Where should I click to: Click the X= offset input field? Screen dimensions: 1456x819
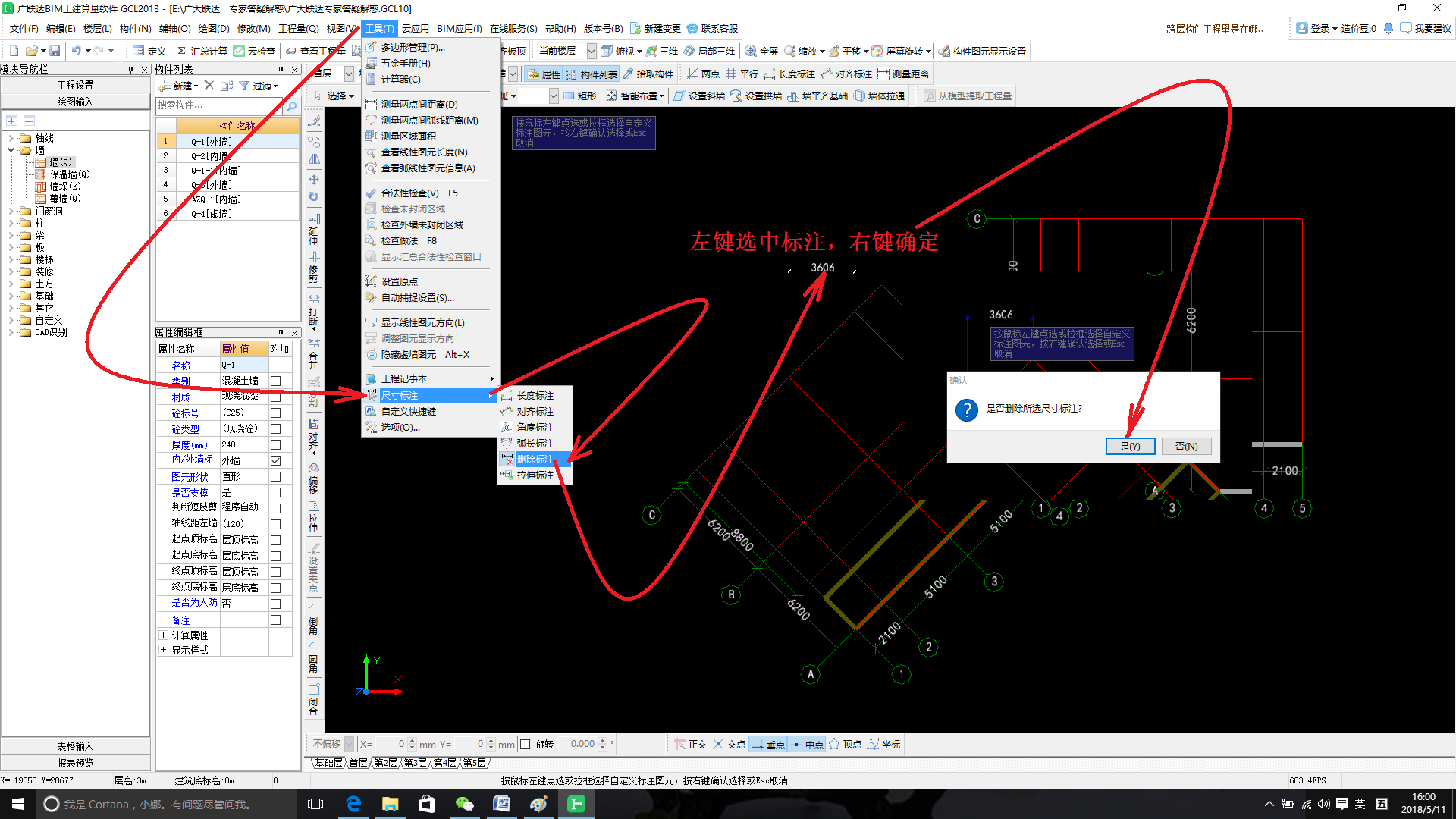coord(393,744)
